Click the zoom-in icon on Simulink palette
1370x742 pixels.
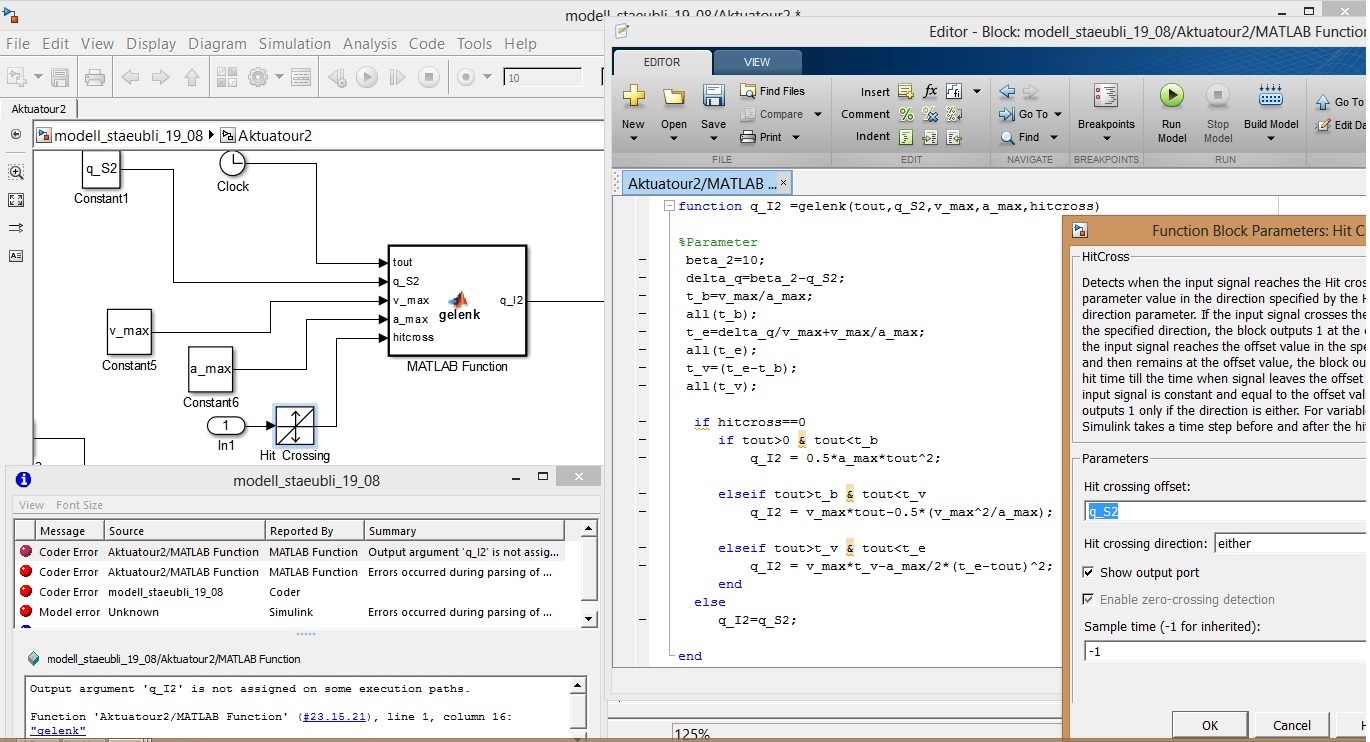[16, 172]
